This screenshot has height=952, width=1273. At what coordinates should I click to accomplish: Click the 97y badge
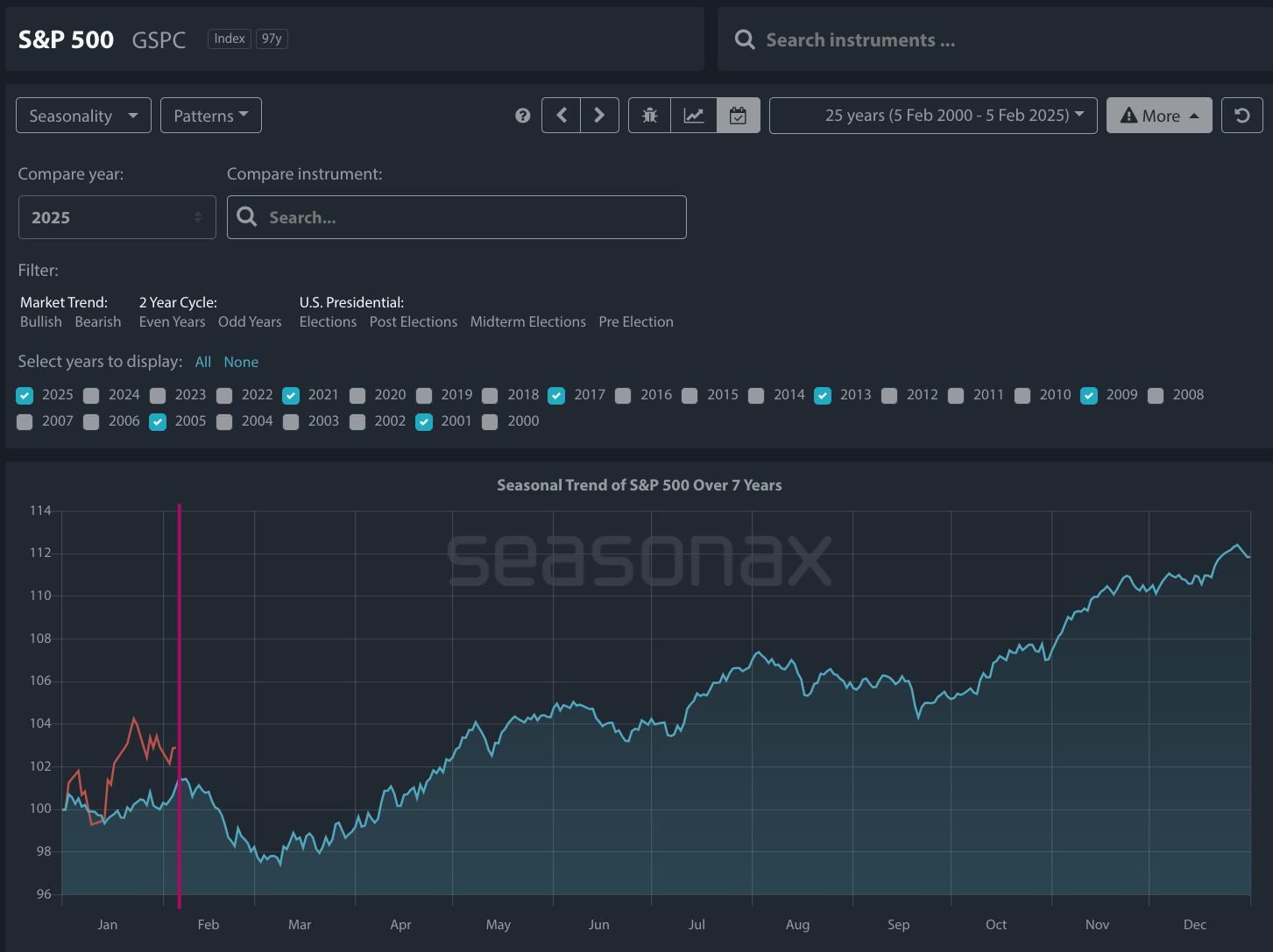[x=272, y=39]
